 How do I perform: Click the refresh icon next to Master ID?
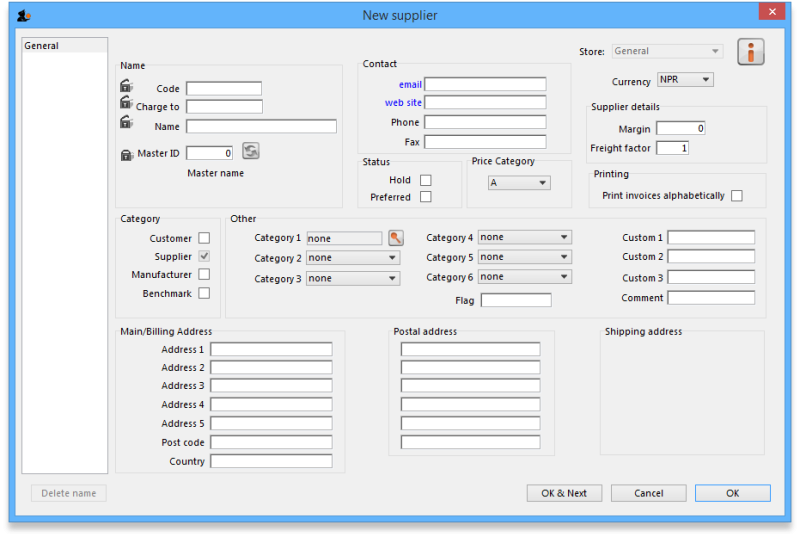coord(251,151)
